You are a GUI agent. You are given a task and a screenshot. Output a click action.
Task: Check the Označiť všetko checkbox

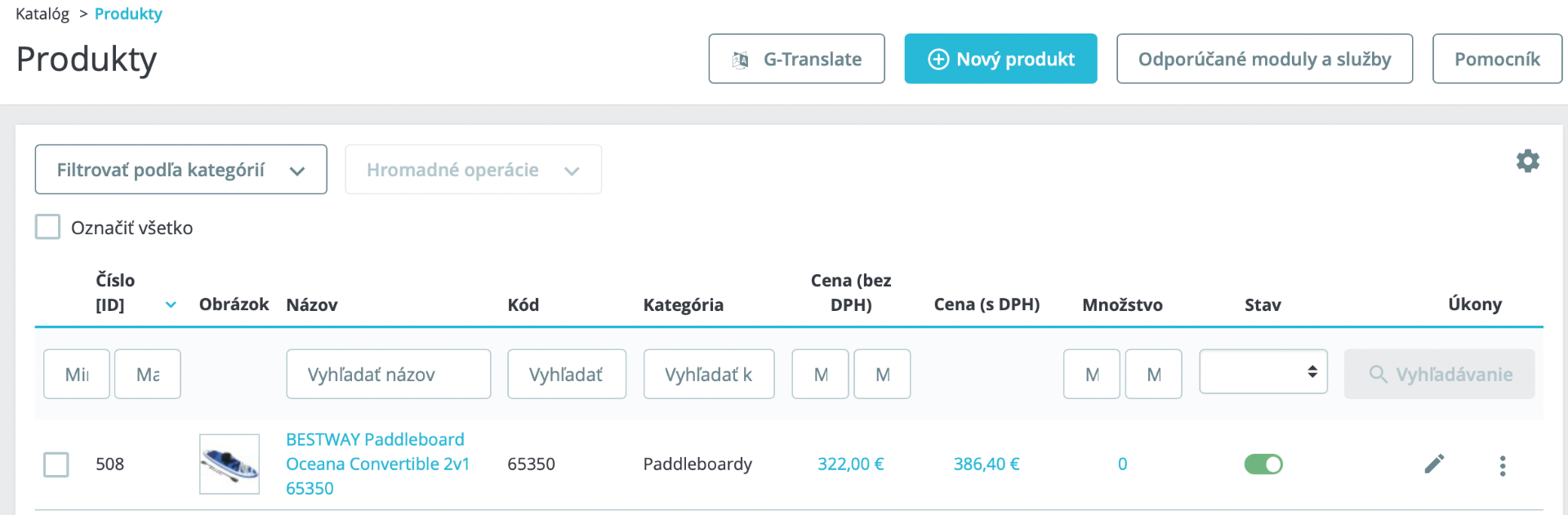click(x=48, y=227)
